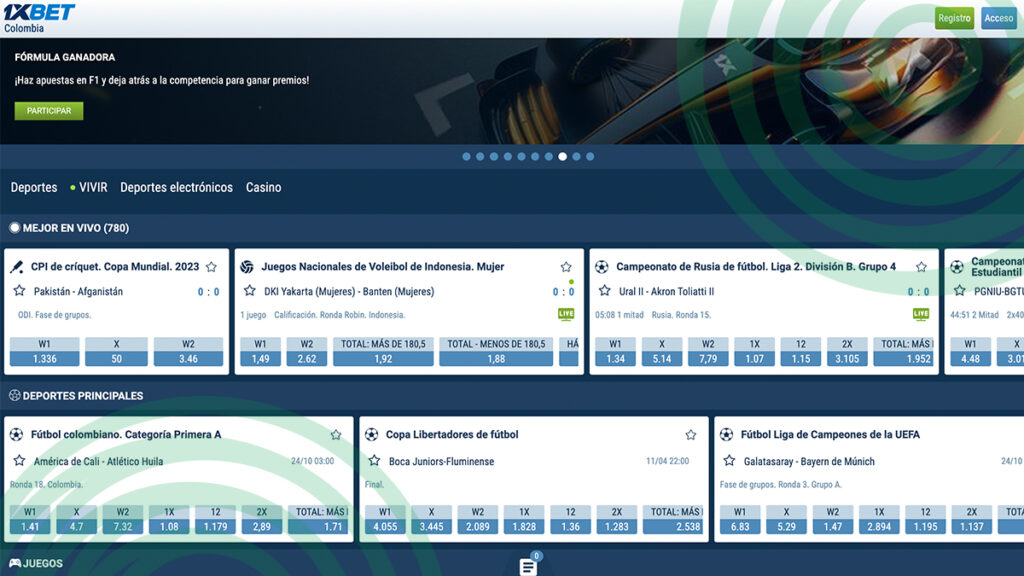Click the MEJOR EN VIVO section icon

click(14, 228)
